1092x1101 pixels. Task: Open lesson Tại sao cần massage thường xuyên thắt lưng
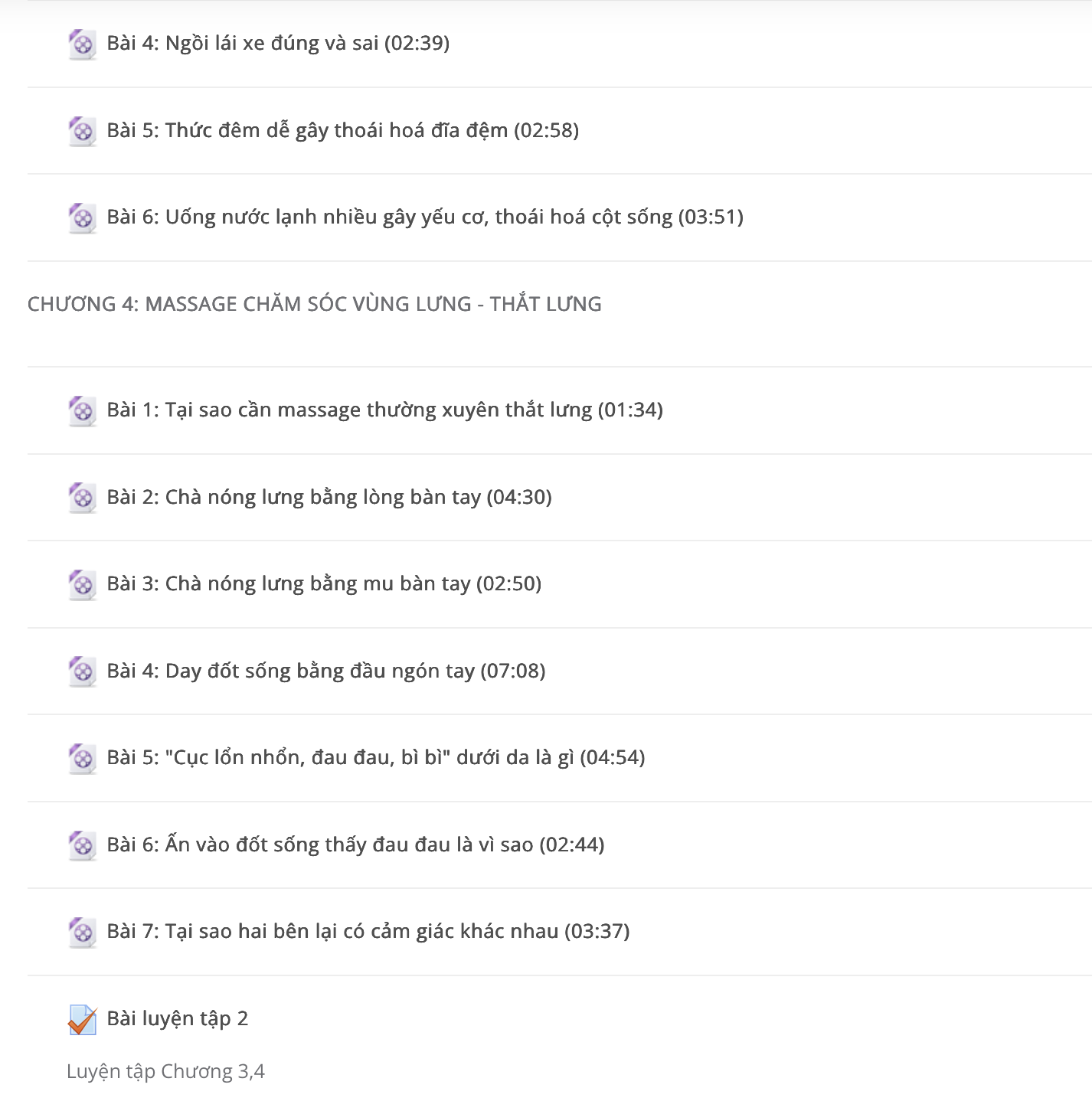(384, 410)
